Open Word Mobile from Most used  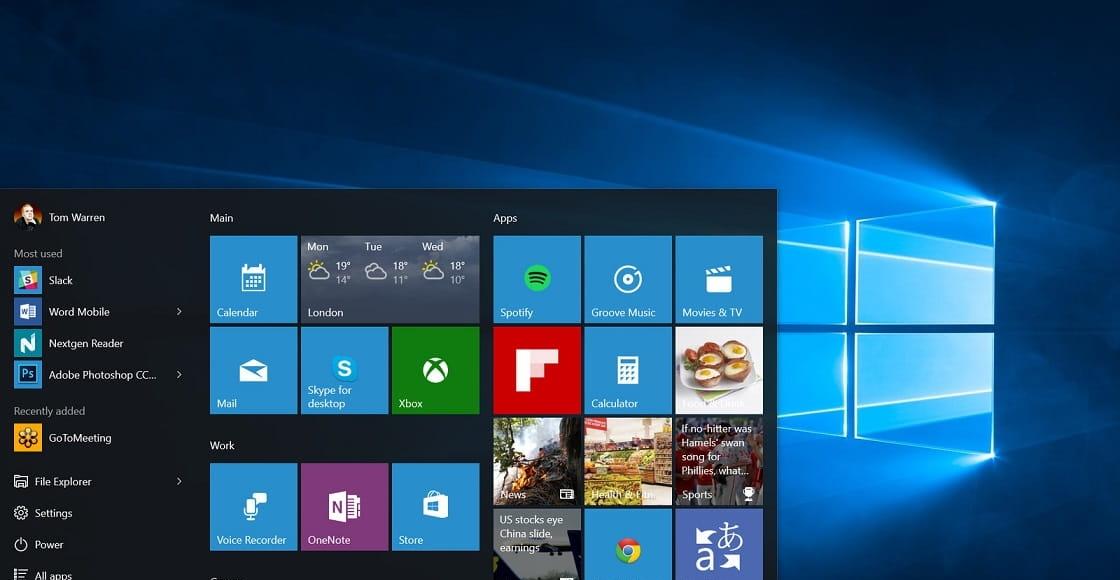(x=99, y=311)
